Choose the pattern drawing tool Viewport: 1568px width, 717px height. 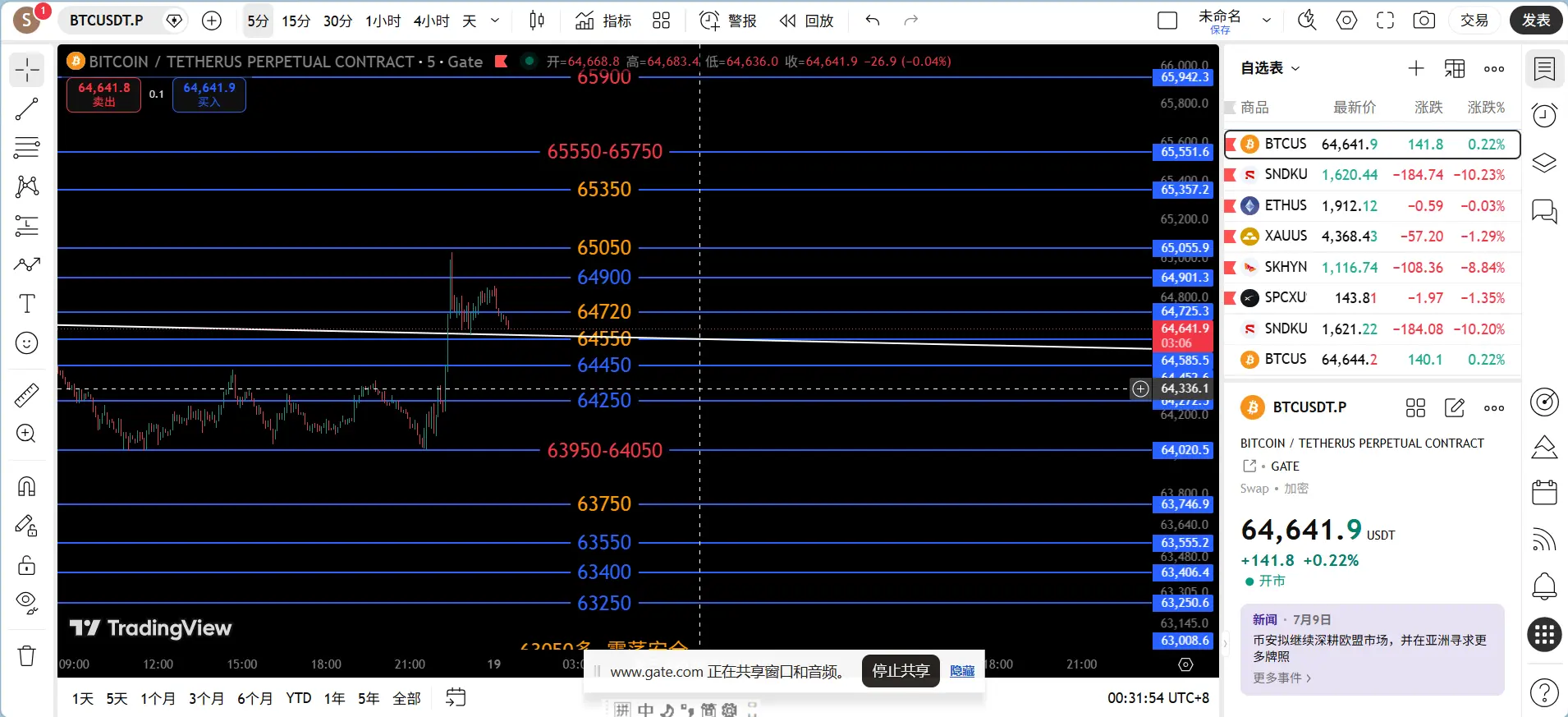point(27,186)
